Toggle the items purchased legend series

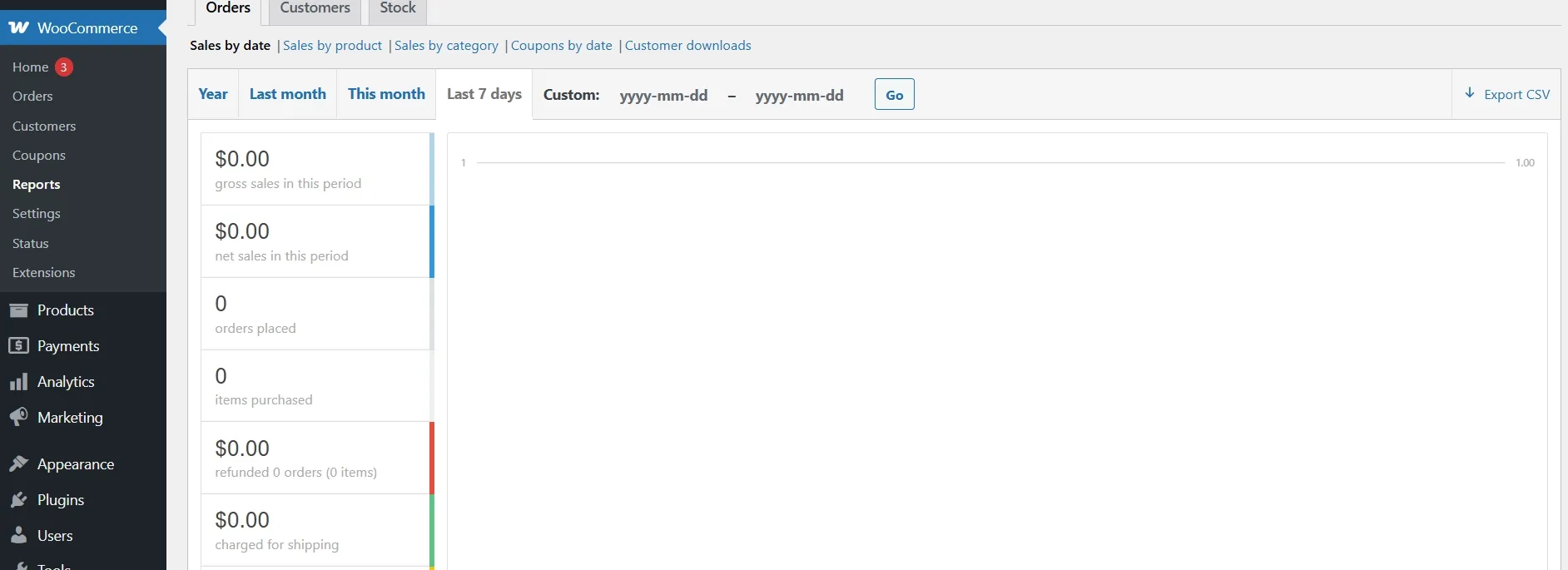click(x=317, y=386)
